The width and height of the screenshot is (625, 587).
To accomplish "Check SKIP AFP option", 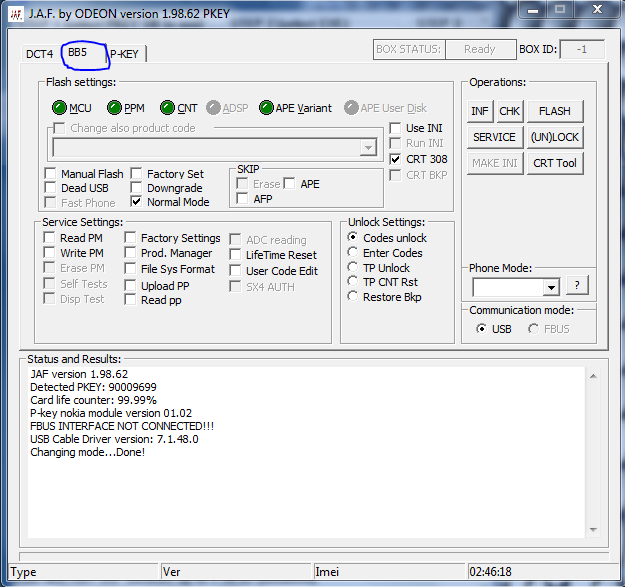I will click(x=242, y=198).
